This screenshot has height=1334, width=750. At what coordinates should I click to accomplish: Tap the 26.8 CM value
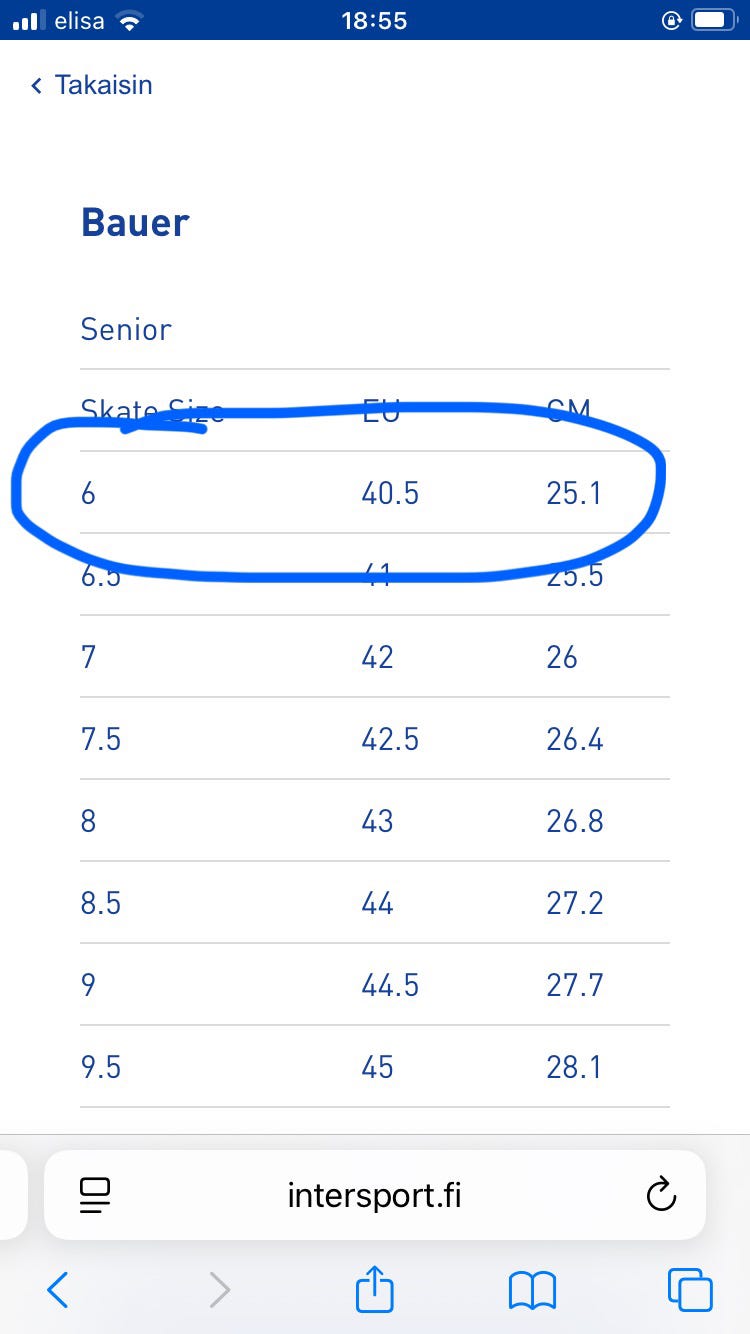point(574,821)
